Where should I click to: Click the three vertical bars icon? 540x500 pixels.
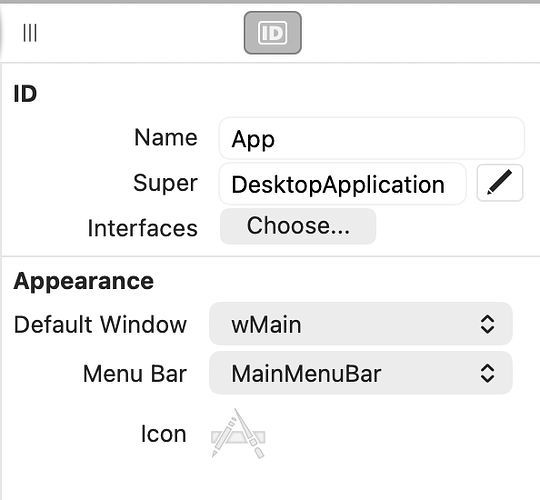tap(30, 33)
